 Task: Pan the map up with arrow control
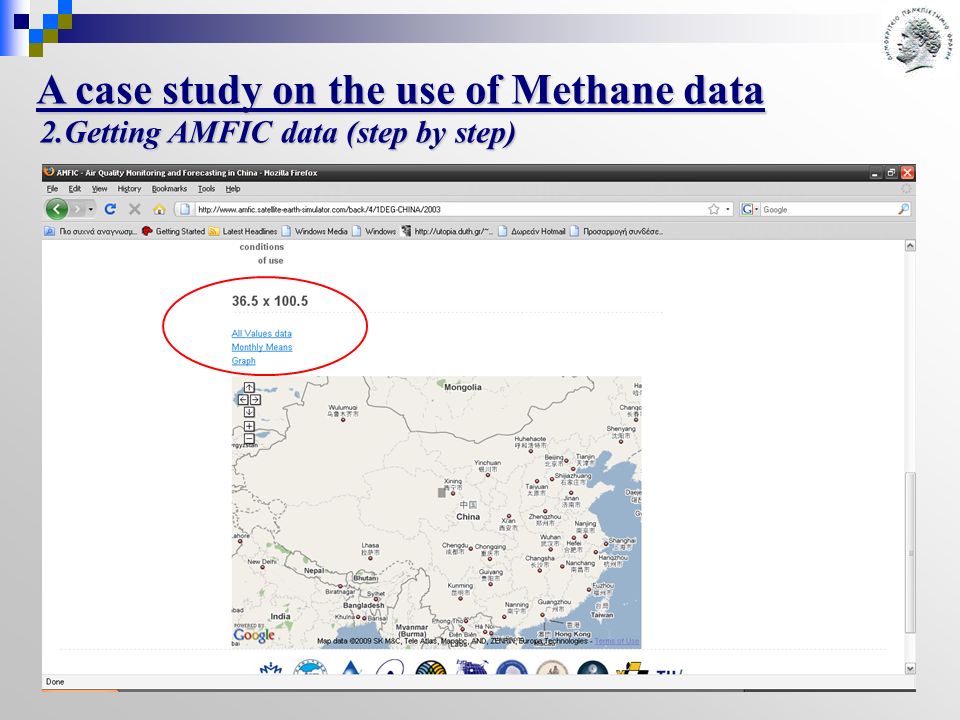click(x=249, y=388)
